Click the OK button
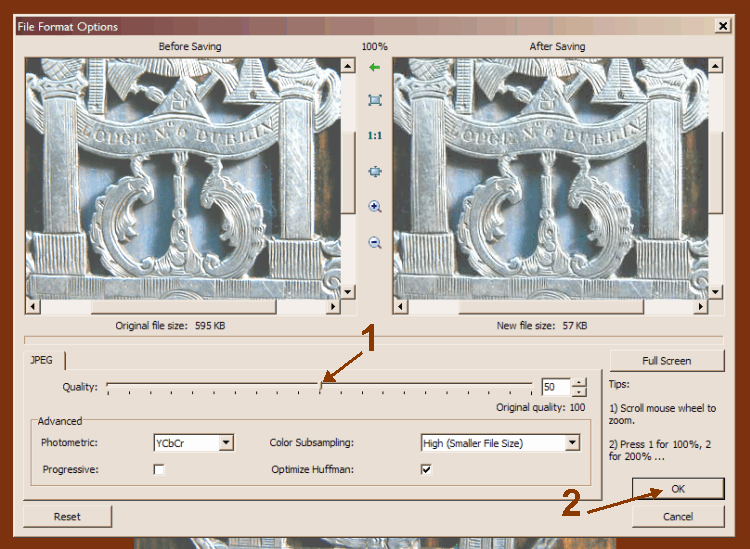This screenshot has width=750, height=549. 678,489
